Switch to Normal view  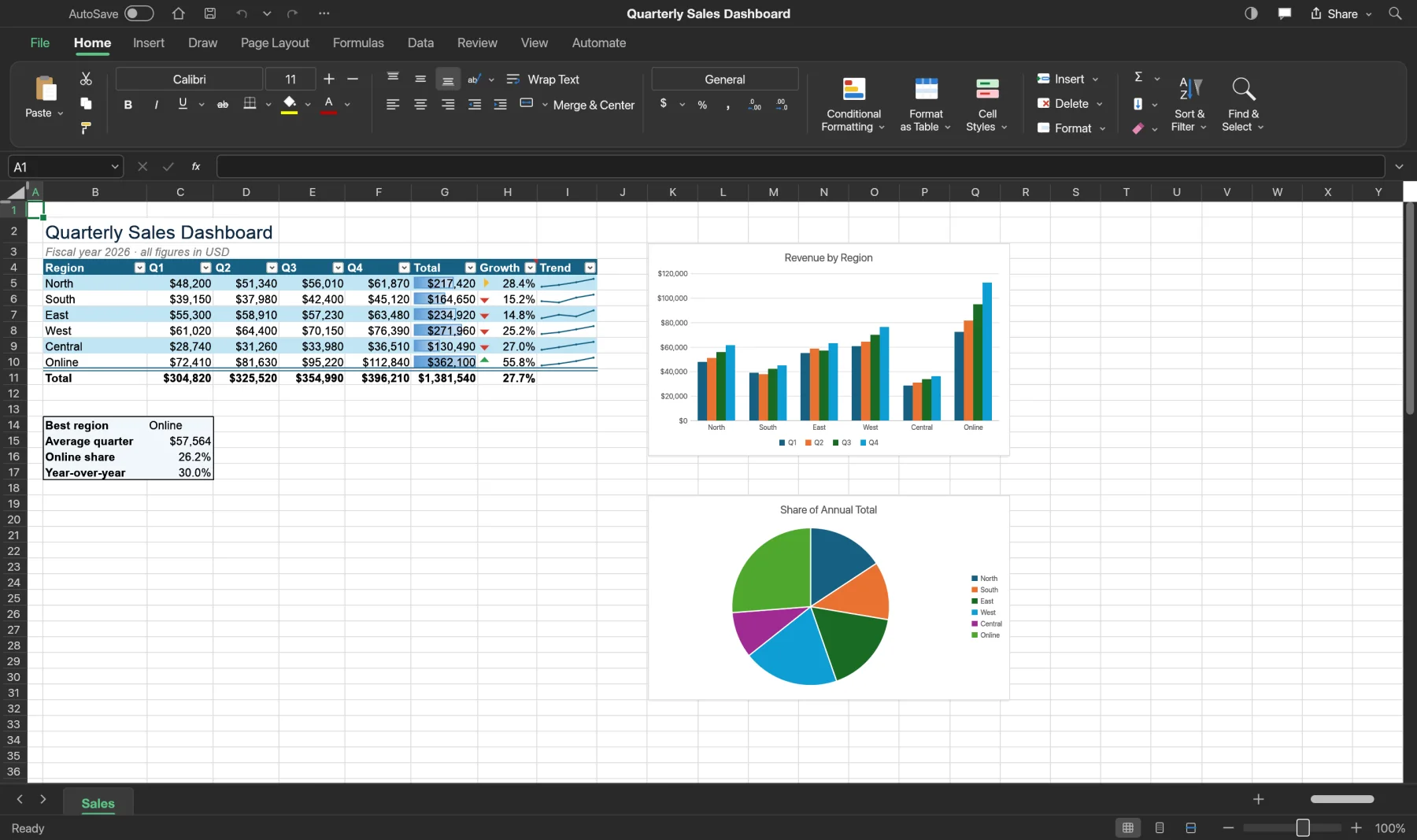1128,827
